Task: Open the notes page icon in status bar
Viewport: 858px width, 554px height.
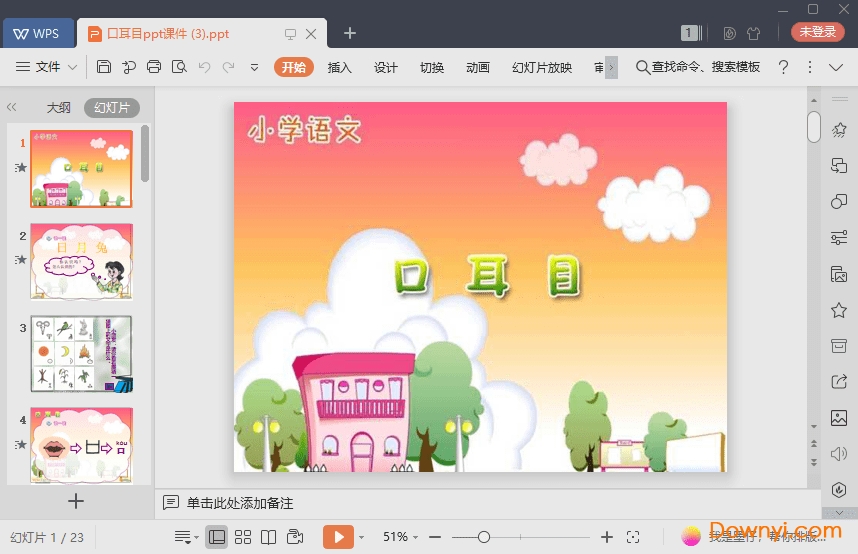Action: 295,536
